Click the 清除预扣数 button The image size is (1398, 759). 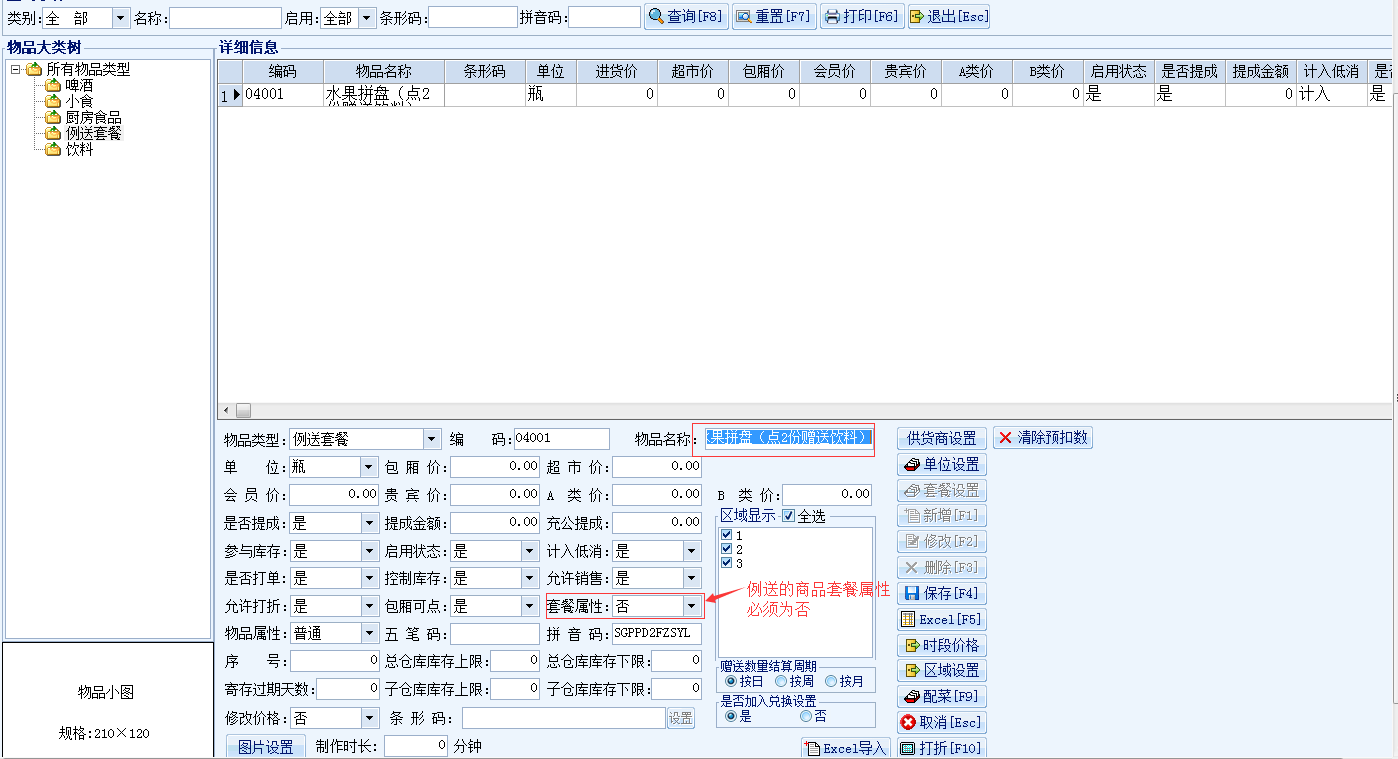click(1043, 438)
